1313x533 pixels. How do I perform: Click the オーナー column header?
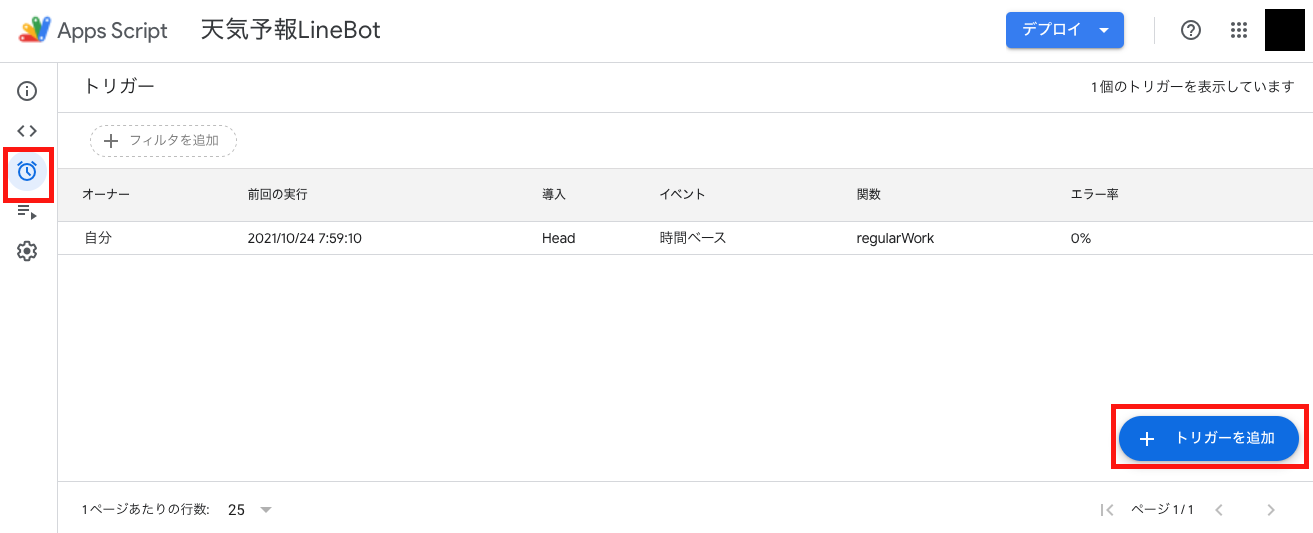[106, 194]
